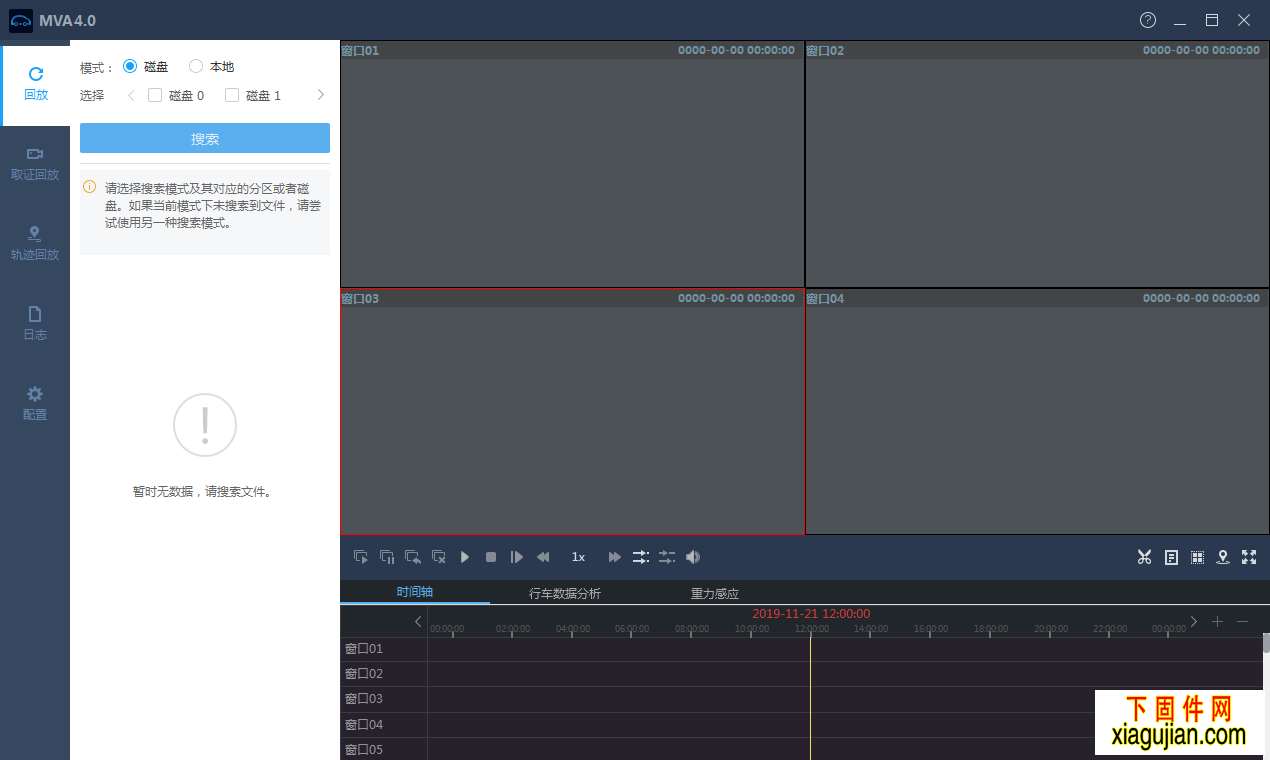Open 取证回放 evidence playback section
This screenshot has height=760, width=1270.
pyautogui.click(x=35, y=164)
